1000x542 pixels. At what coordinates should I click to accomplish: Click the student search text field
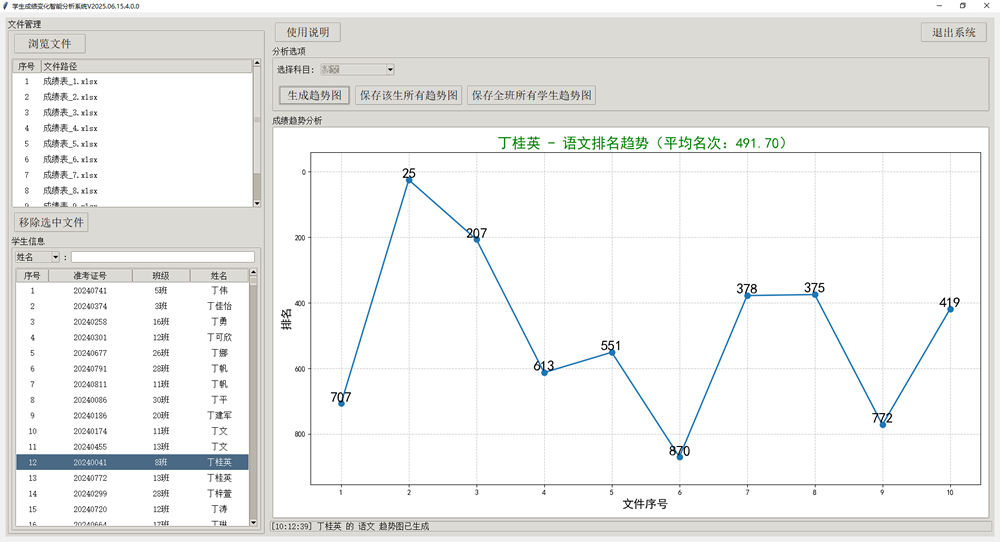coord(162,257)
